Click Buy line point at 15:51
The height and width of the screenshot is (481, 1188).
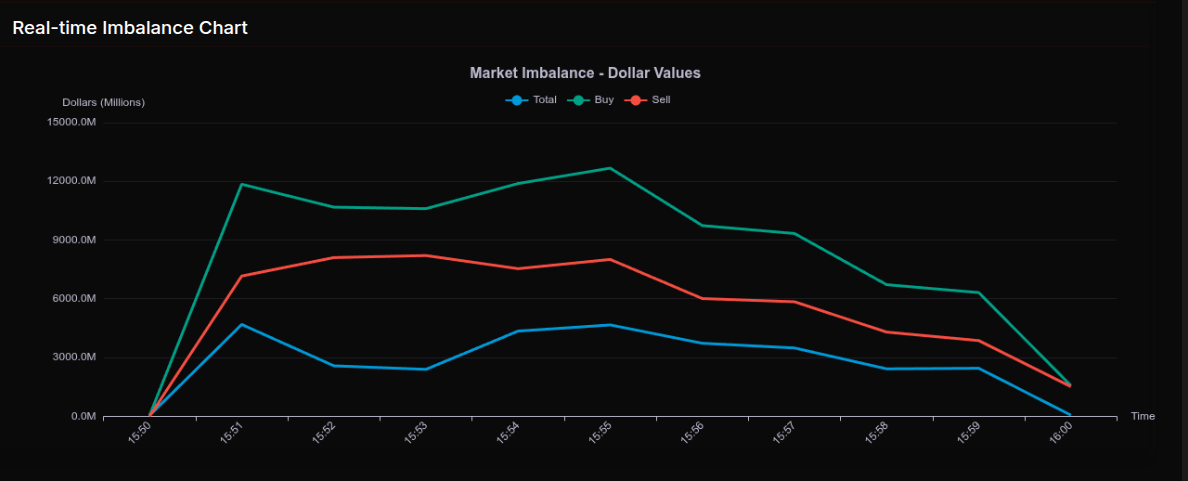point(242,184)
